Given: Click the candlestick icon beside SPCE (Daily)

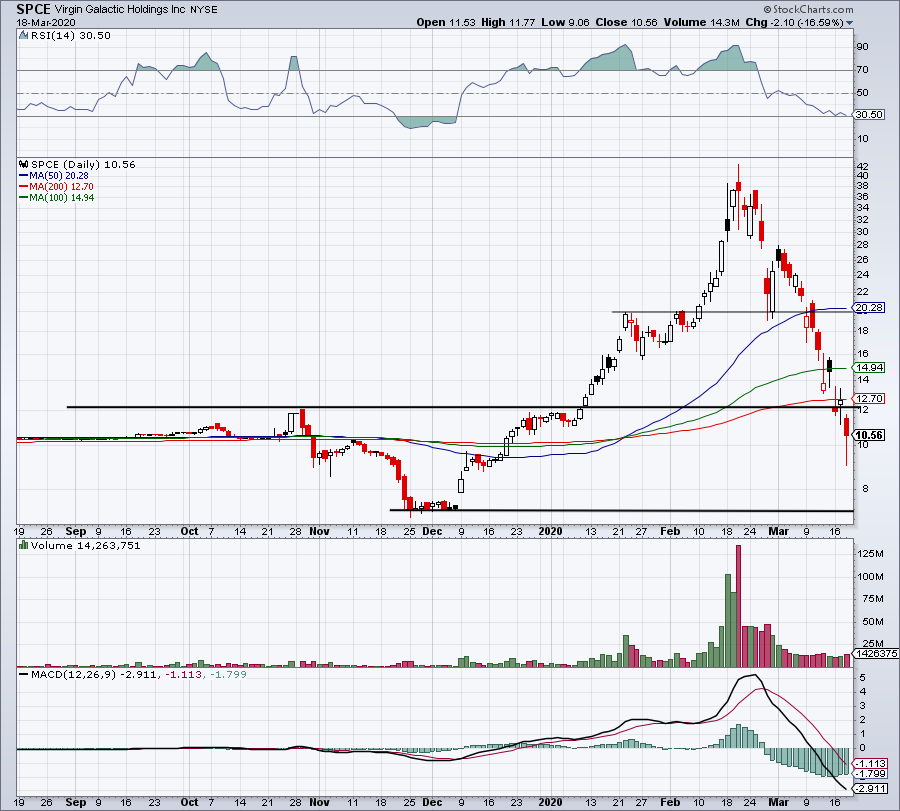Looking at the screenshot, I should [x=24, y=164].
